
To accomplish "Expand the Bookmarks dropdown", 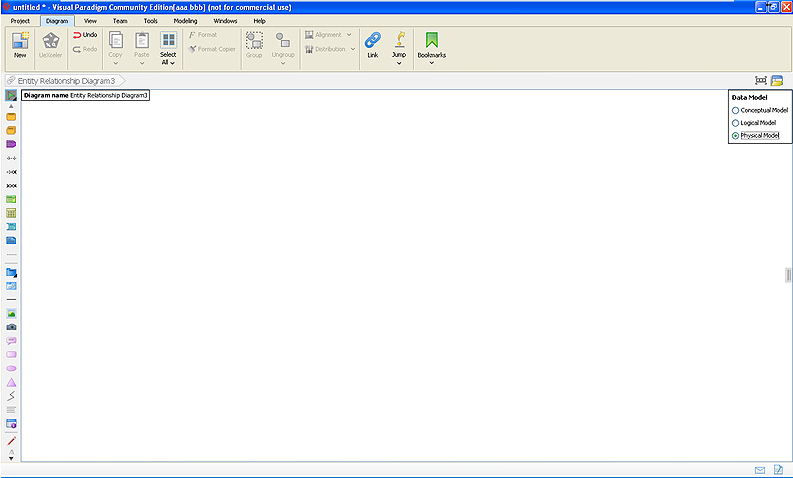I will [432, 63].
